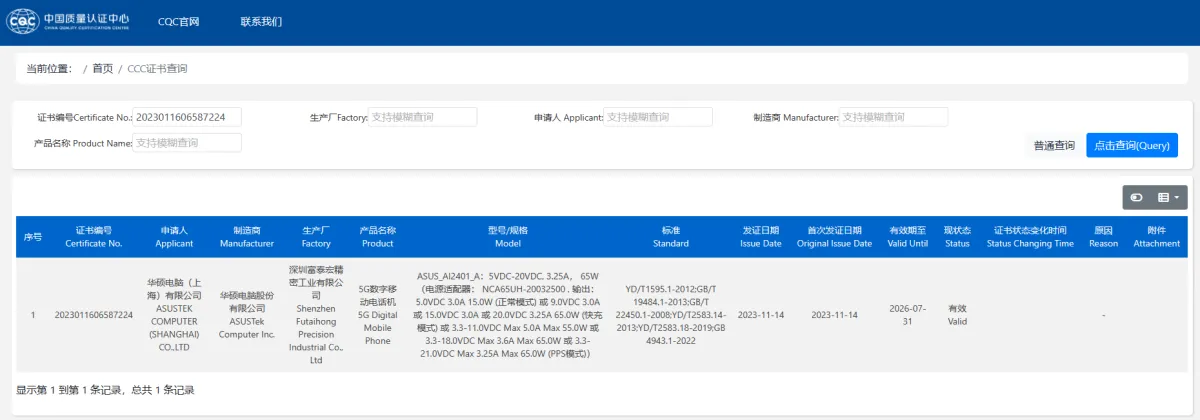Screen dimensions: 1200x420
Task: Click the Model column header
Action: point(508,237)
